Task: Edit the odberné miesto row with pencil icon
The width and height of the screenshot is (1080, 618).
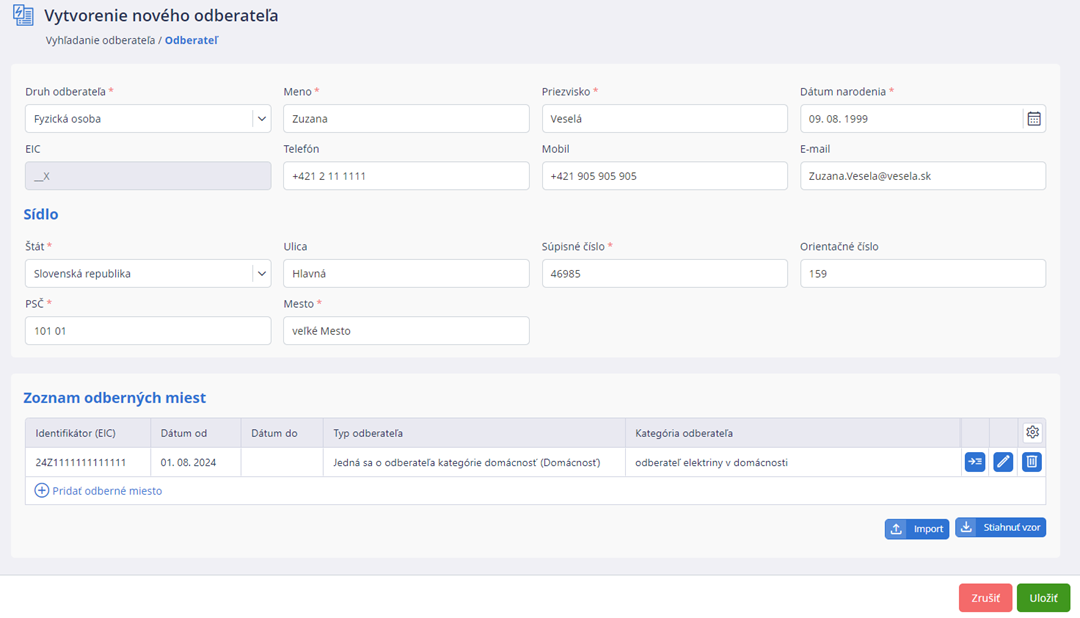Action: point(1003,462)
